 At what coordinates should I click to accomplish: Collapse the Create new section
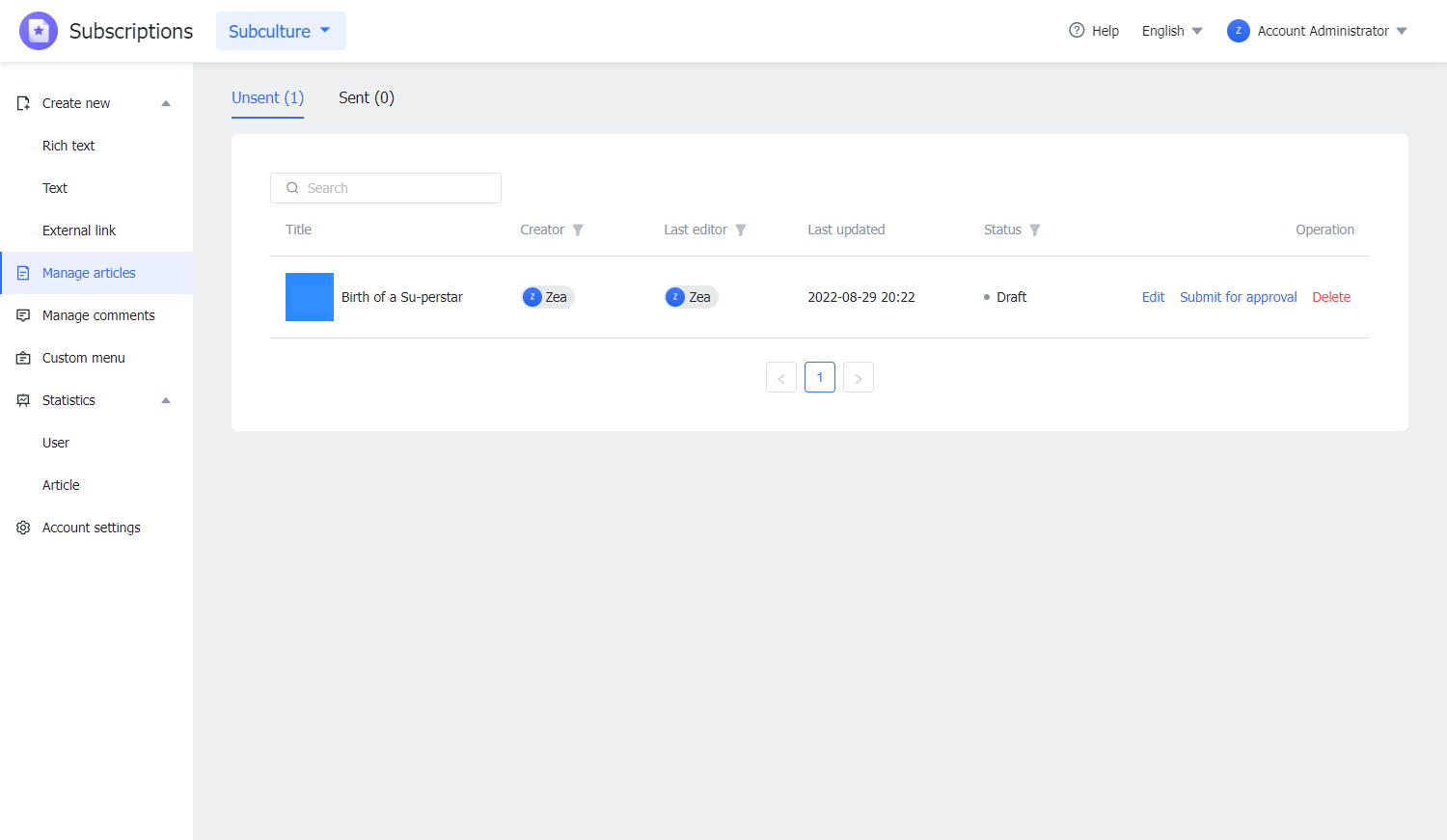tap(165, 102)
